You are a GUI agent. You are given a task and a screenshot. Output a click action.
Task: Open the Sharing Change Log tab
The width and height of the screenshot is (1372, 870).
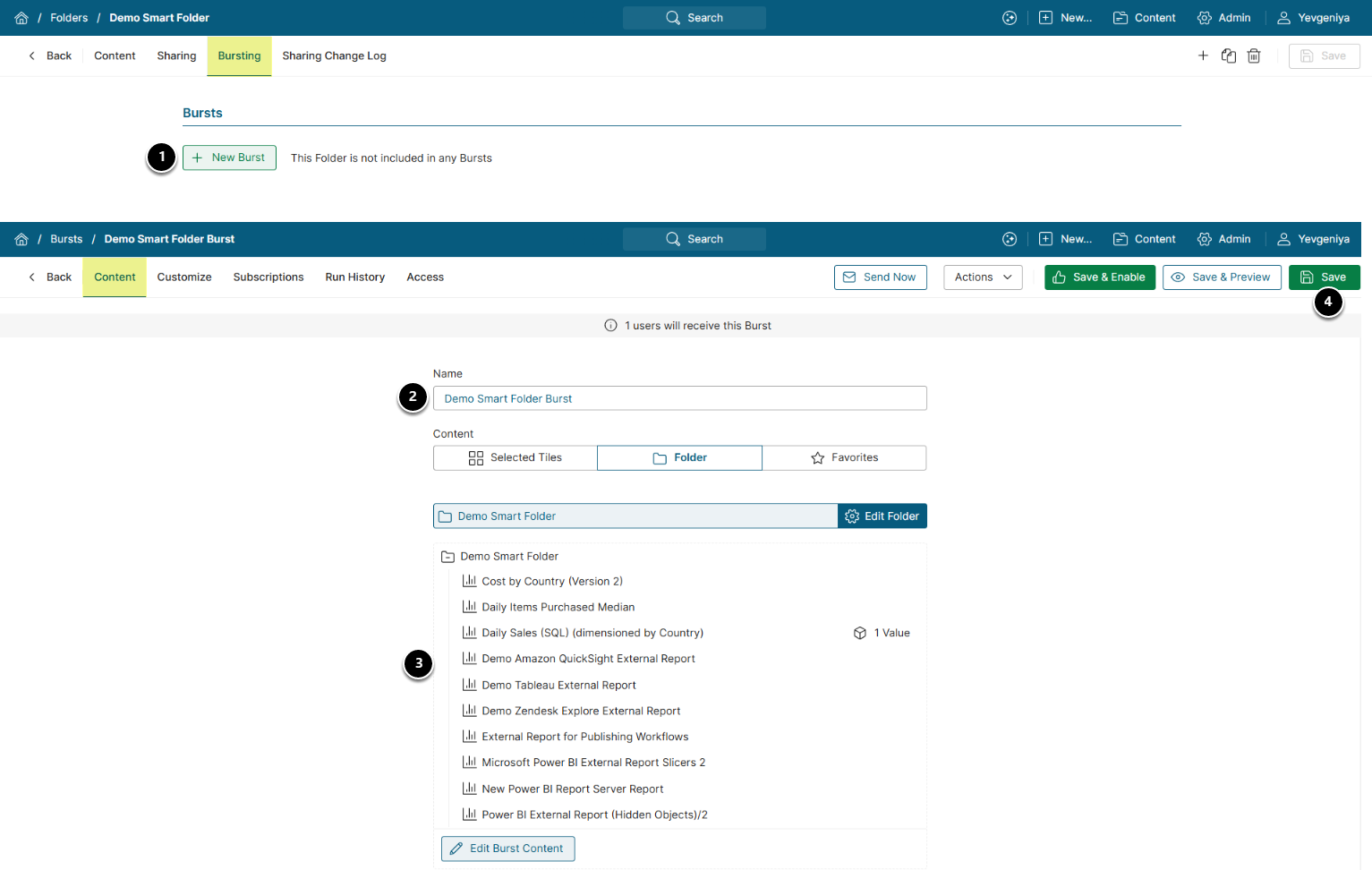(334, 55)
